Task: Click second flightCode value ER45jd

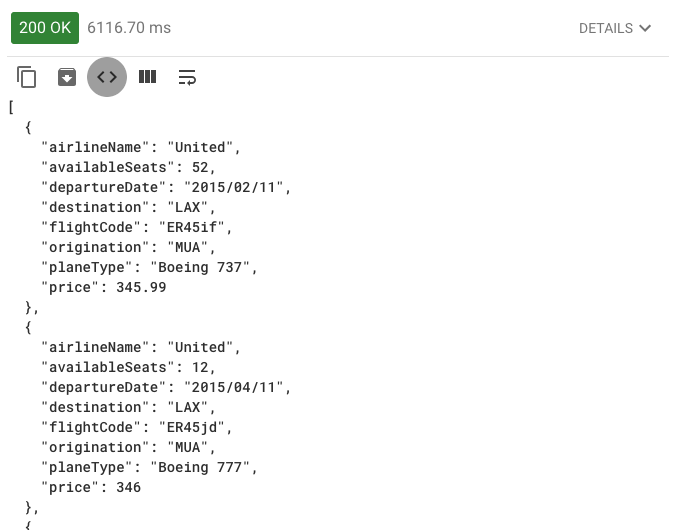Action: point(192,427)
